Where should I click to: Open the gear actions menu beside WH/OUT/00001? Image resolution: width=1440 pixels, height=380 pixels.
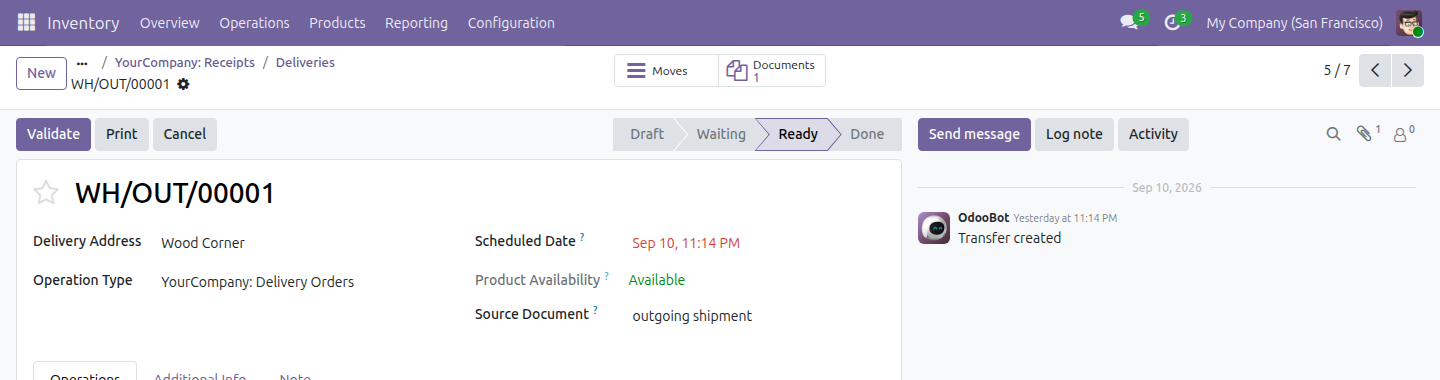tap(183, 84)
